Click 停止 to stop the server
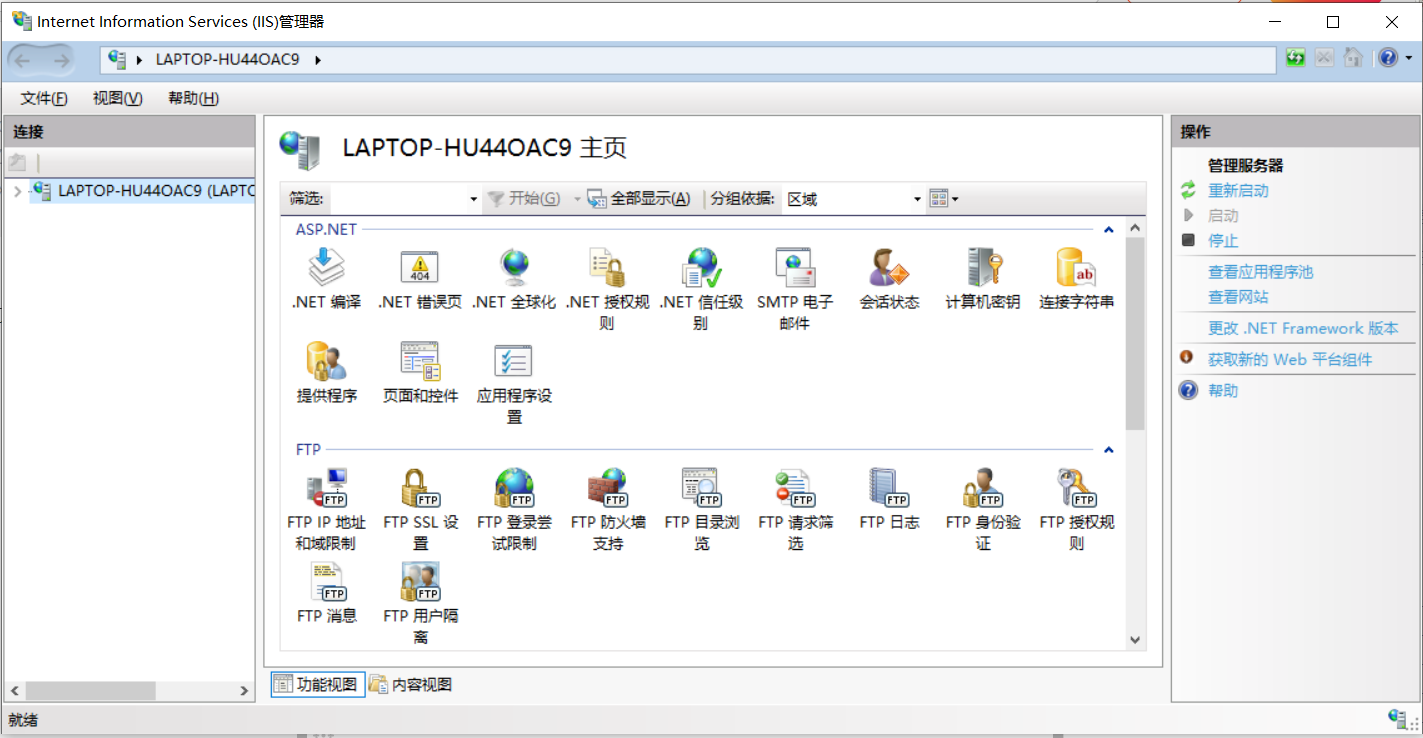Screen dimensions: 1423x738 [x=1223, y=240]
